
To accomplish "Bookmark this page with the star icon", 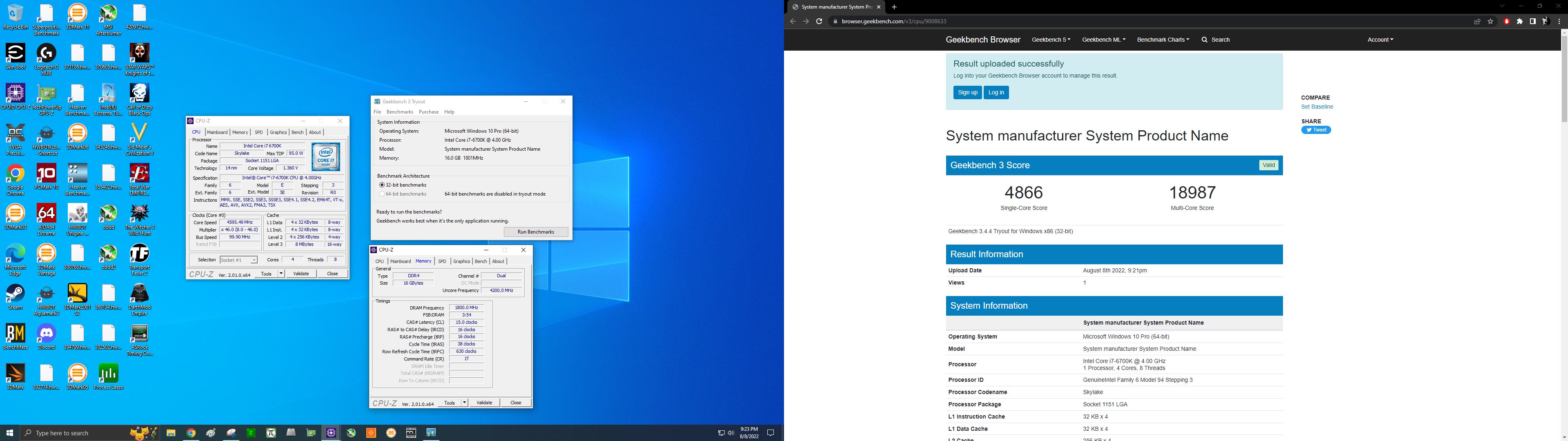I will [x=1490, y=21].
